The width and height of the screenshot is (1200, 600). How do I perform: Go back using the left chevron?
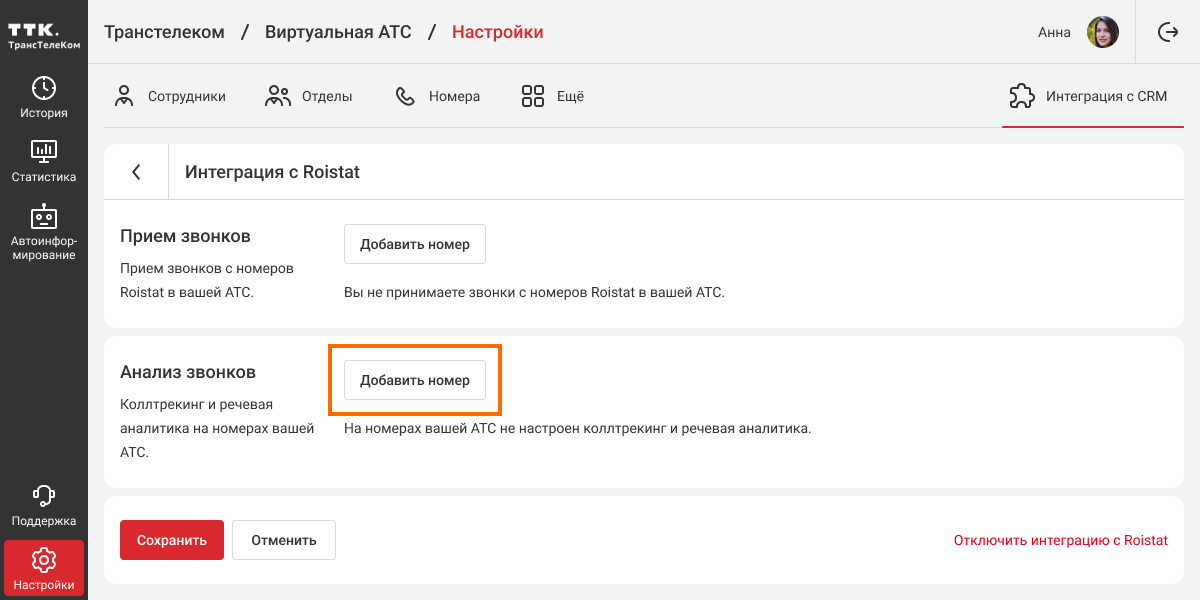(x=136, y=172)
